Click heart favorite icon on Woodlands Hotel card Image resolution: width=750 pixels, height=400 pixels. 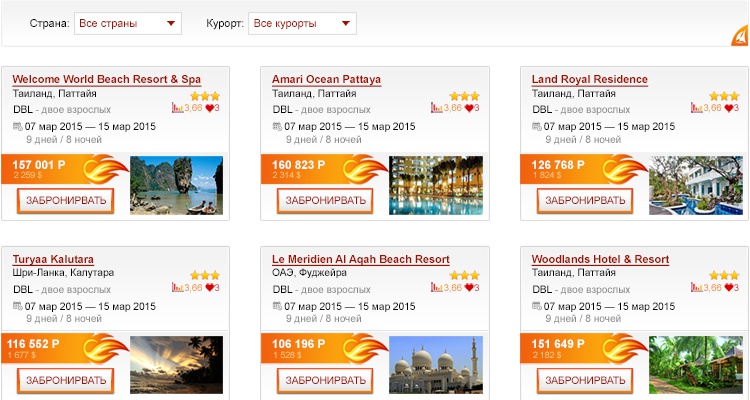click(x=729, y=288)
